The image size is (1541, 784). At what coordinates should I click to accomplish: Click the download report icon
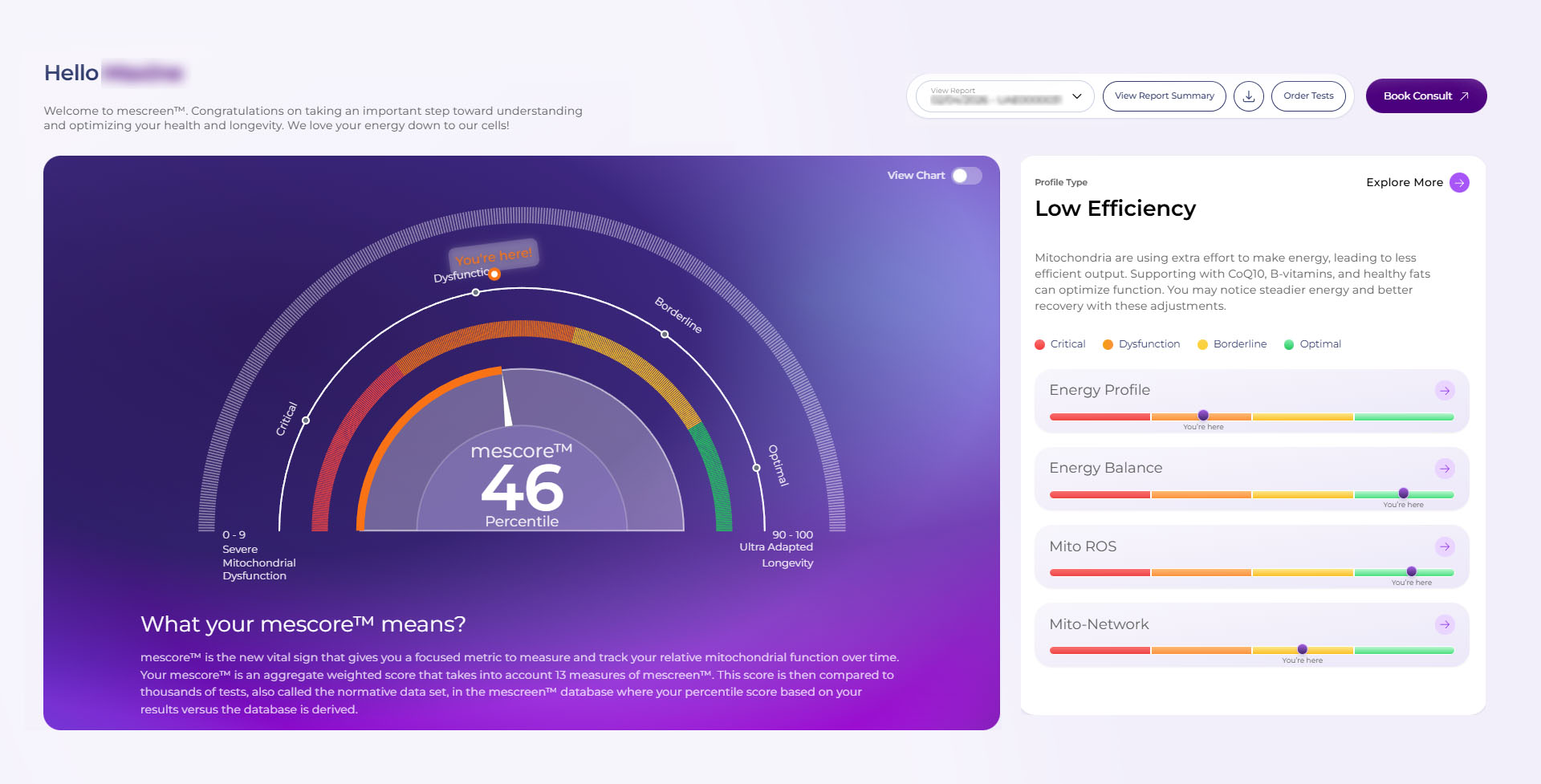1248,96
